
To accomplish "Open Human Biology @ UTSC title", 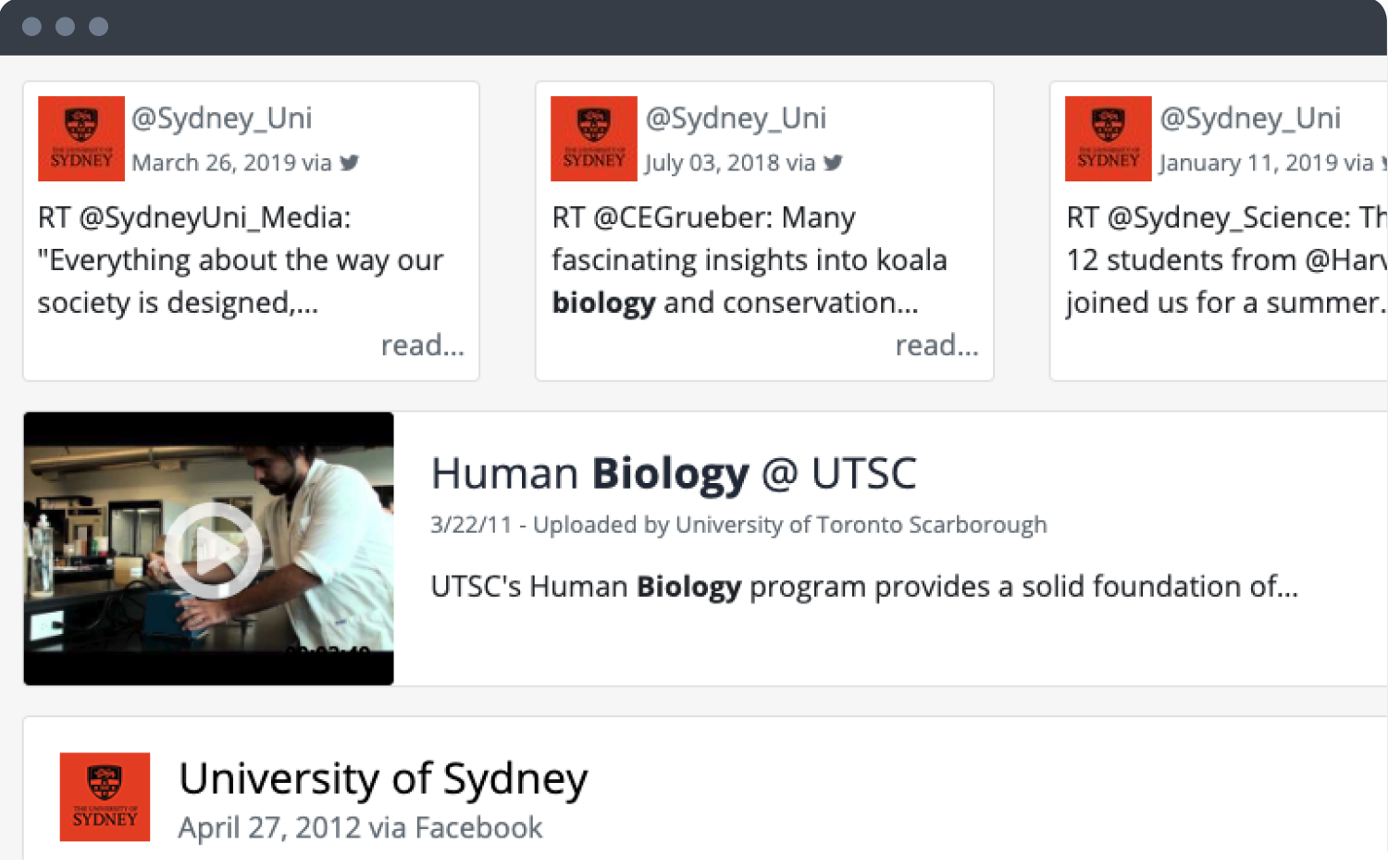I will pos(674,474).
